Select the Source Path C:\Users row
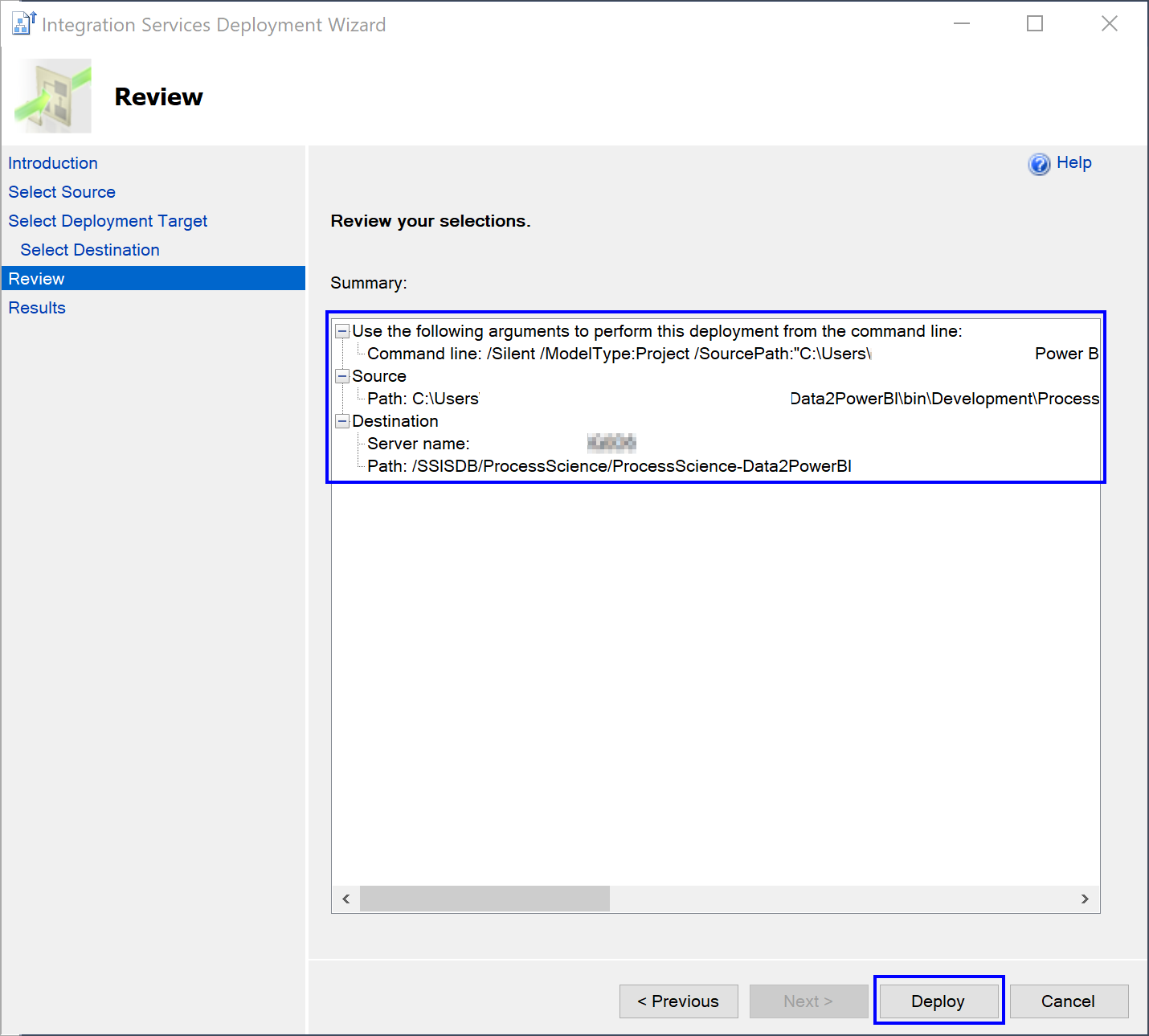 [733, 399]
